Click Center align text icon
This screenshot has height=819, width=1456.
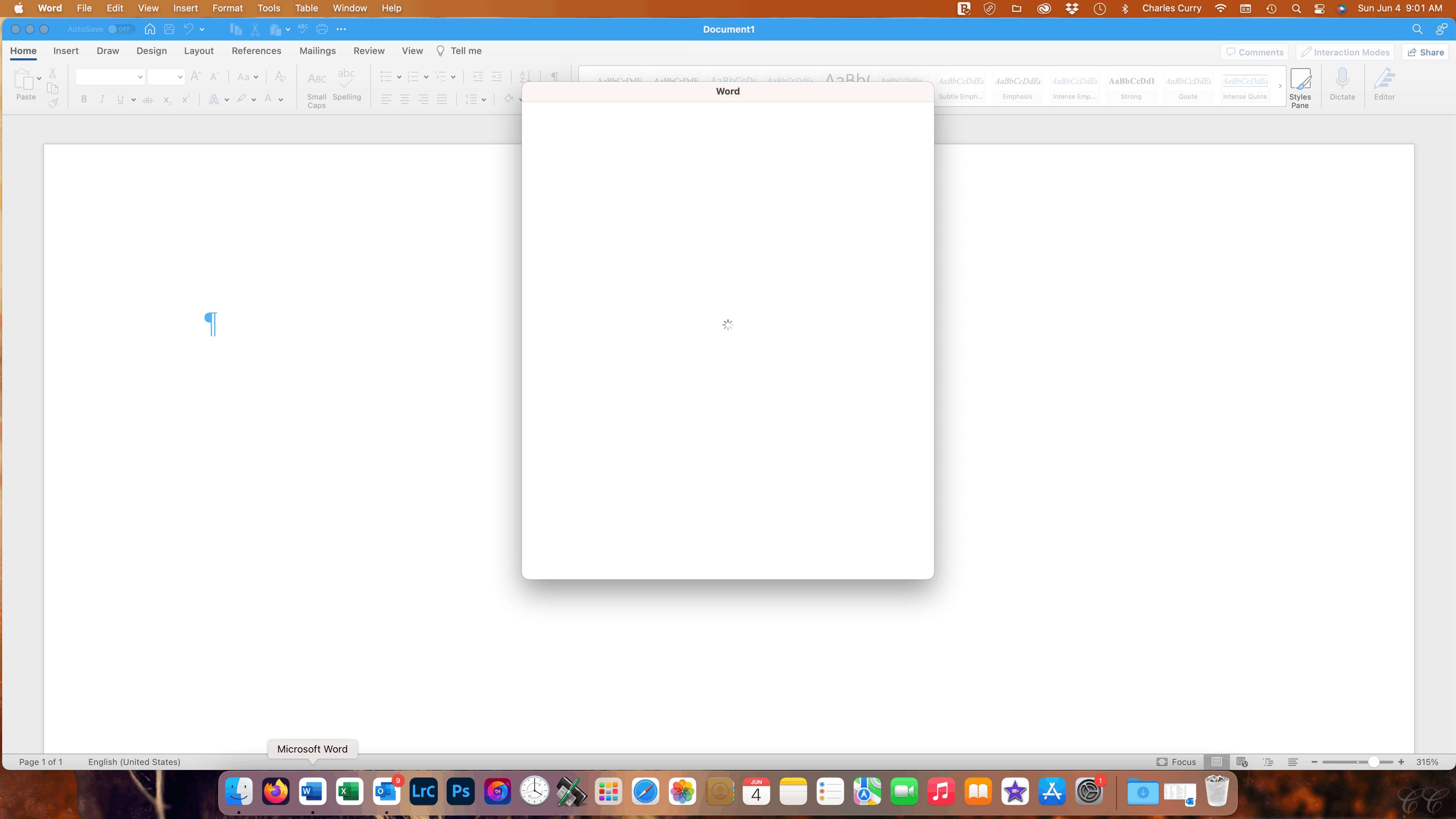click(x=405, y=100)
